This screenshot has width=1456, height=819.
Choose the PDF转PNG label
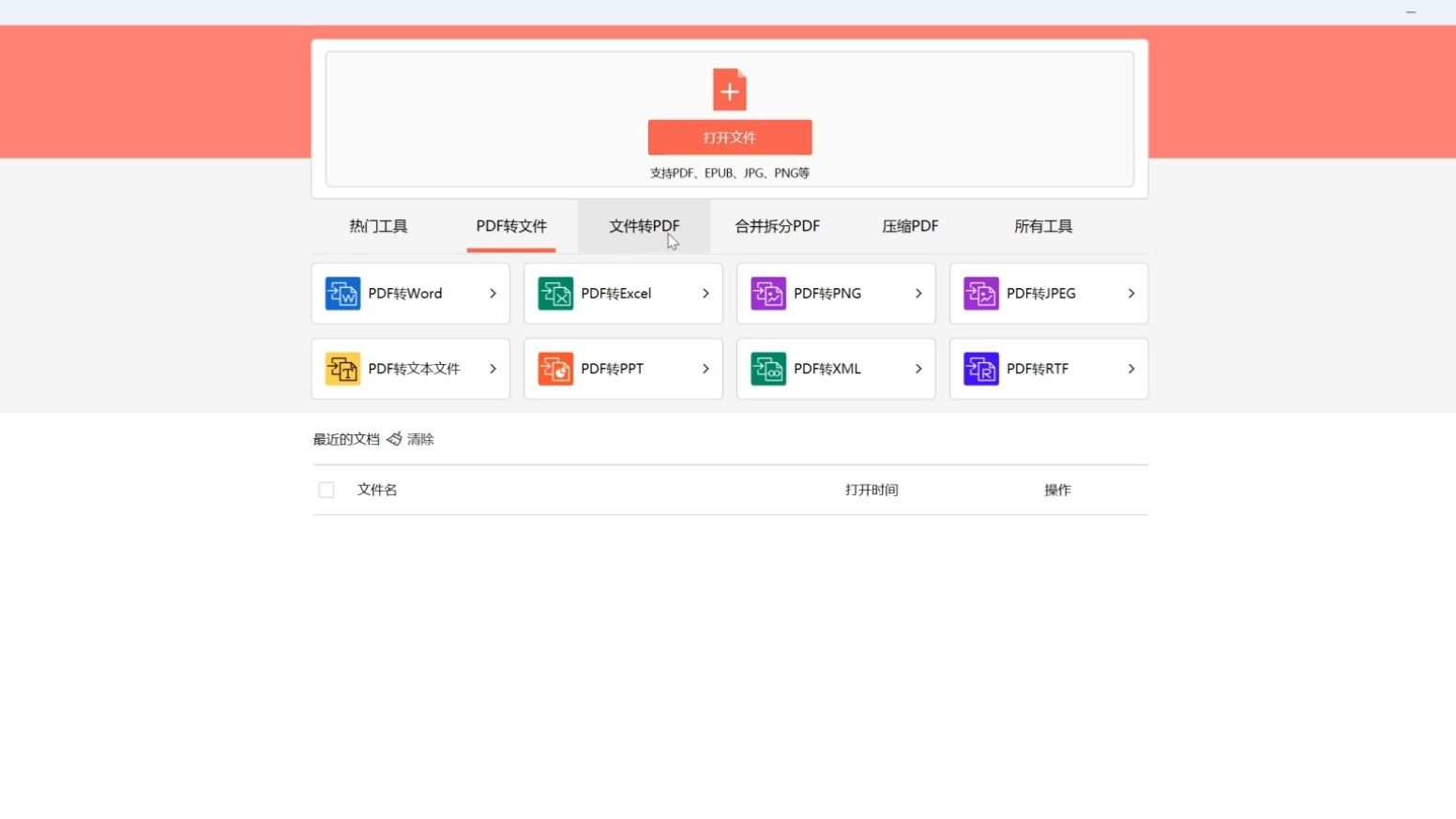point(827,294)
